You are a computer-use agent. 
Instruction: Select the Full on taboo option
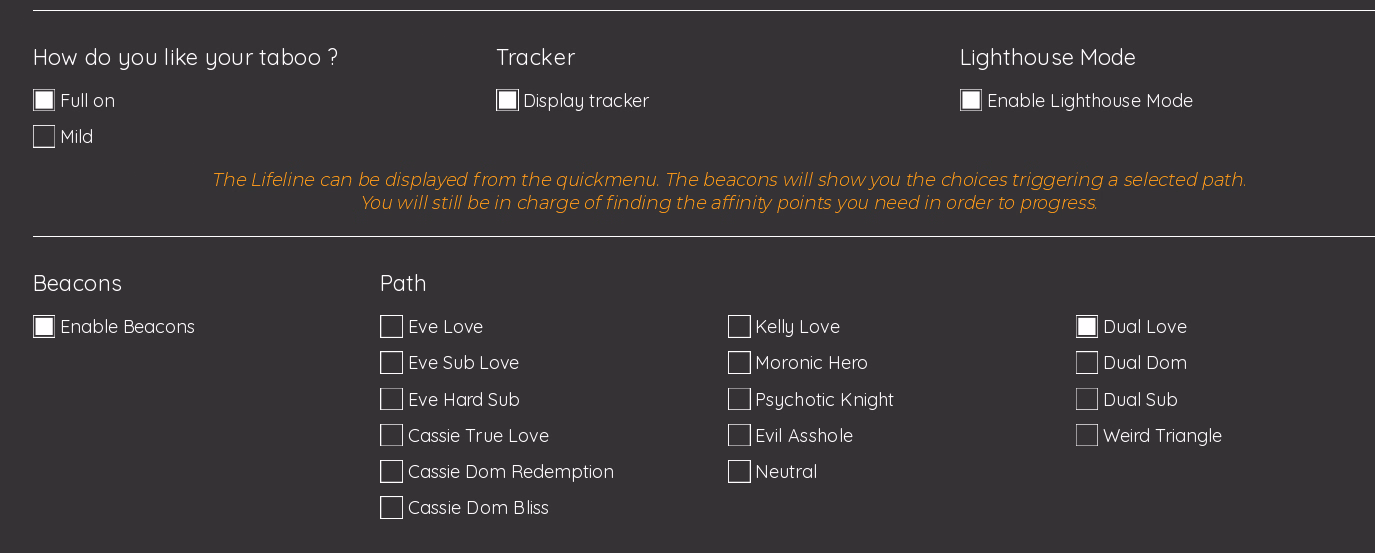click(44, 100)
